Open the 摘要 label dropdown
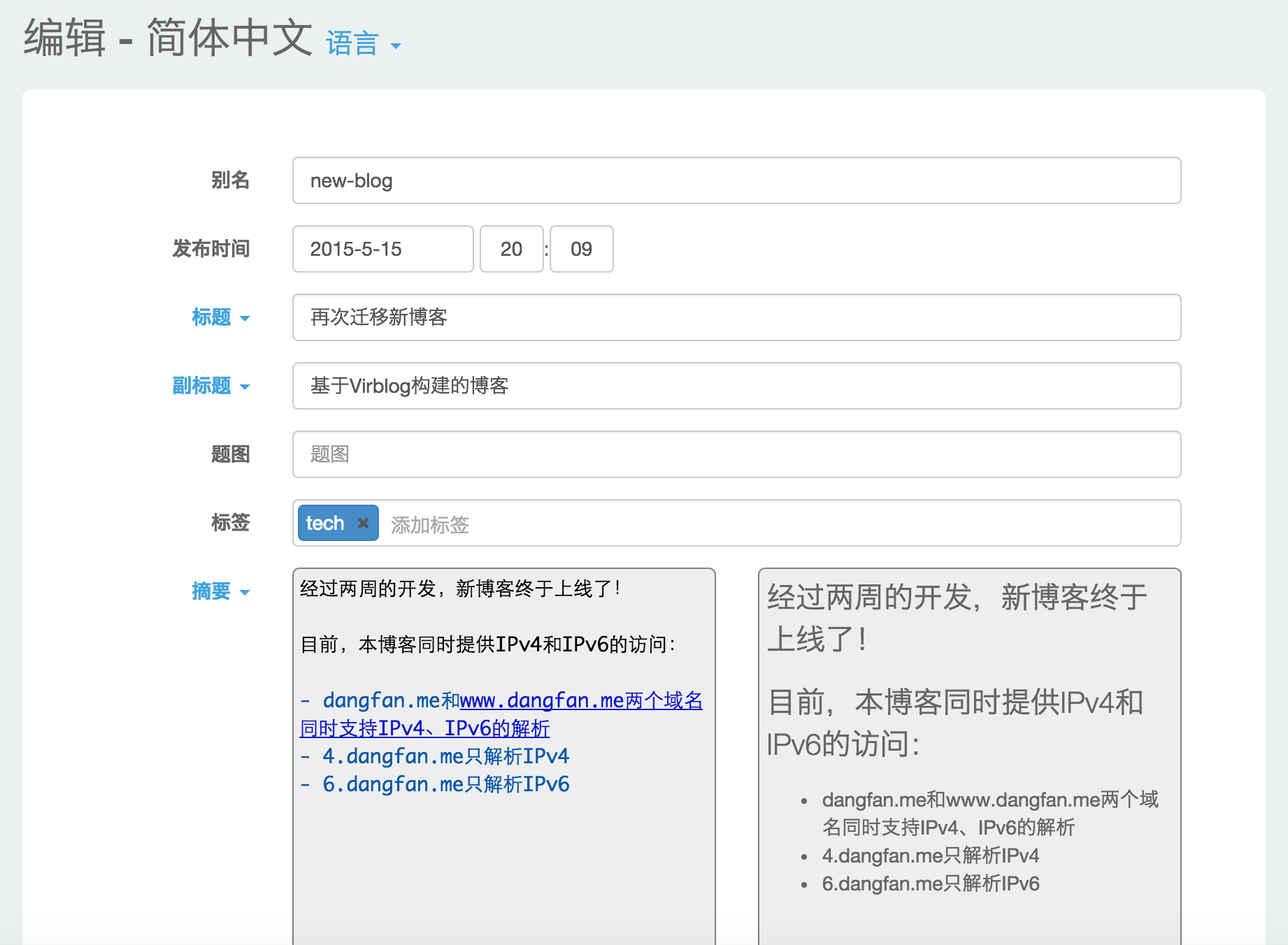This screenshot has height=945, width=1288. (220, 591)
